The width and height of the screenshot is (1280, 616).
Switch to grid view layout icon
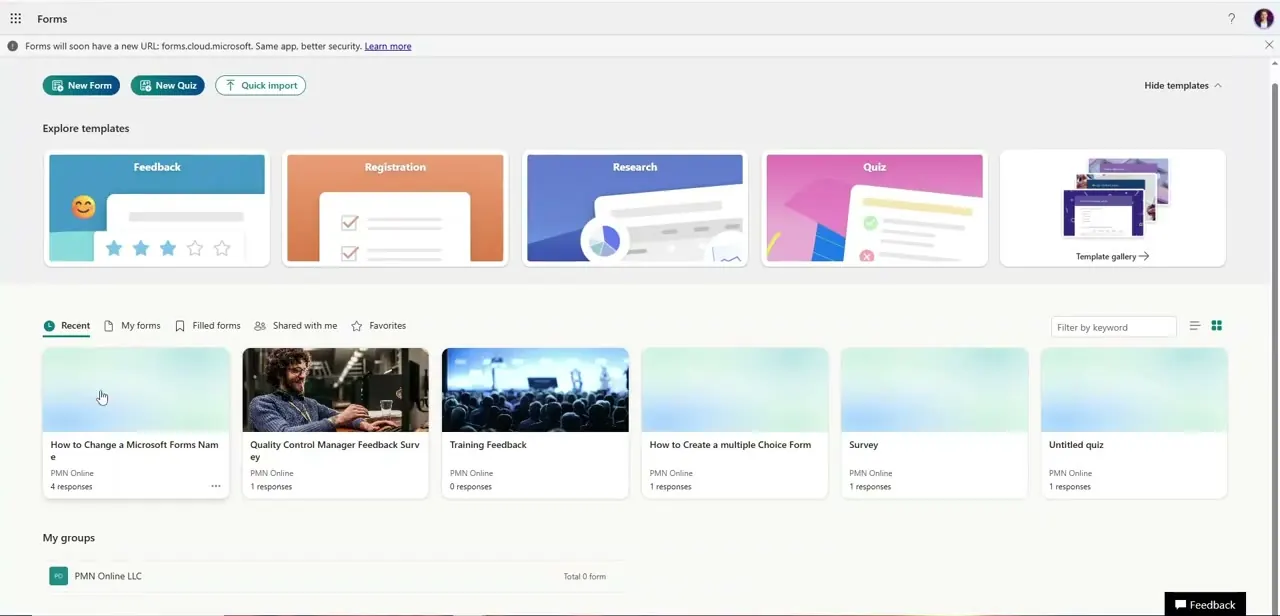pyautogui.click(x=1217, y=326)
